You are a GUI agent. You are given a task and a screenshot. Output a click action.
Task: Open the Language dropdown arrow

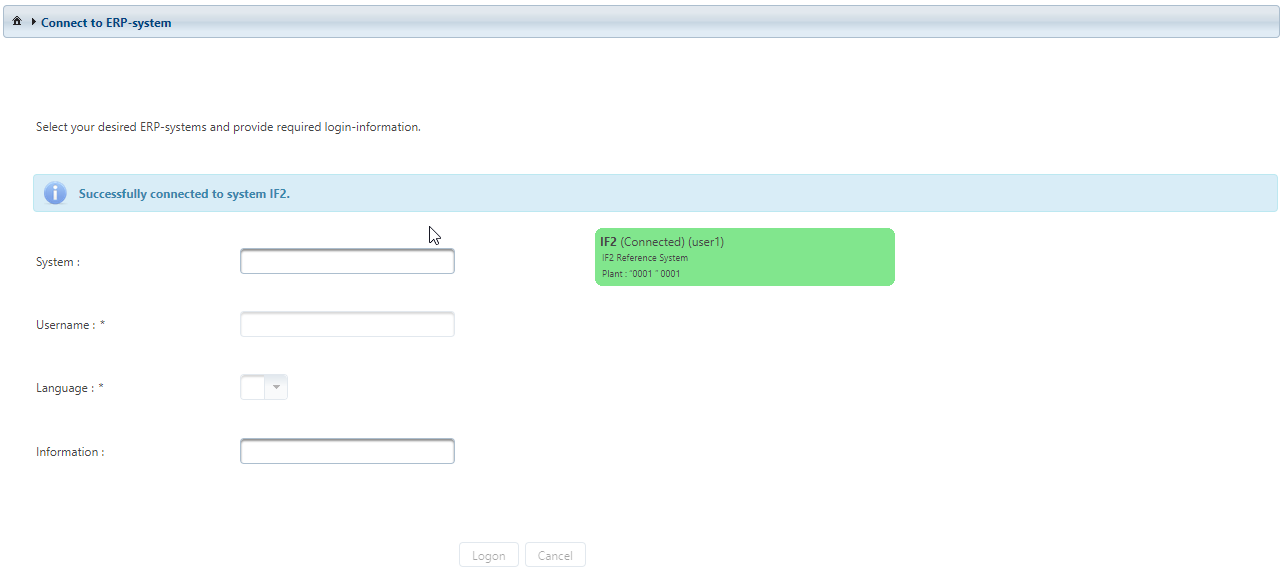[276, 387]
